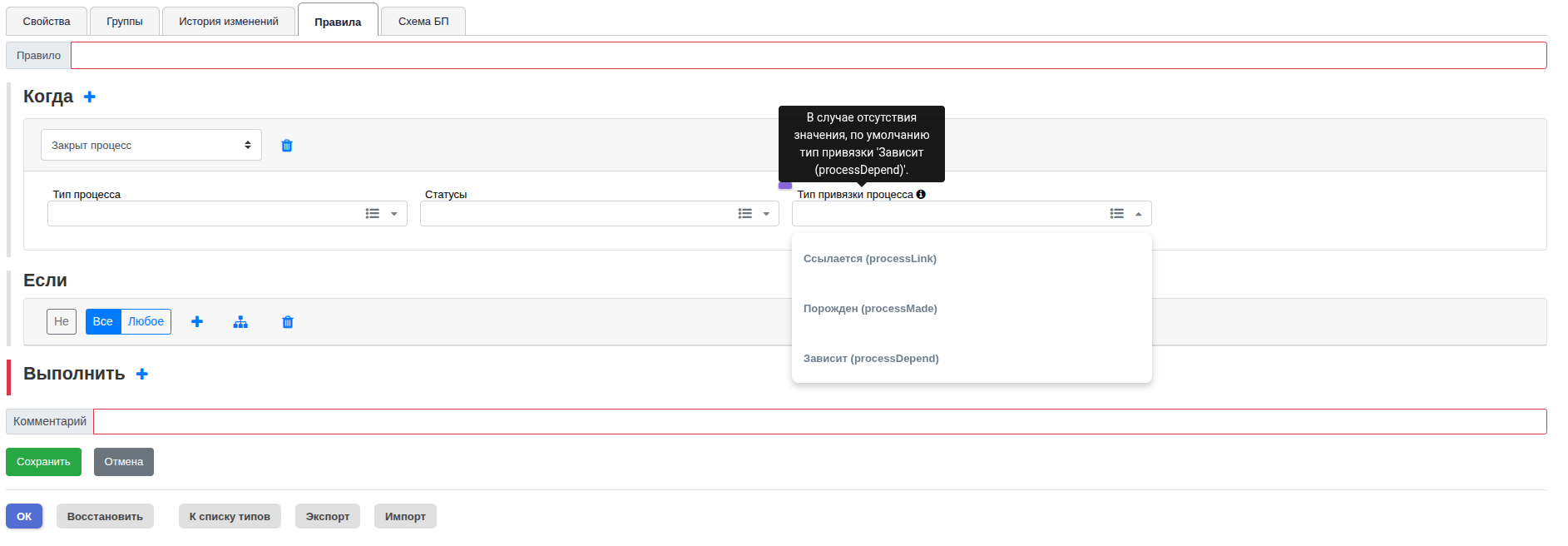The image size is (1568, 546).
Task: Switch to Группы tab
Action: pyautogui.click(x=125, y=22)
